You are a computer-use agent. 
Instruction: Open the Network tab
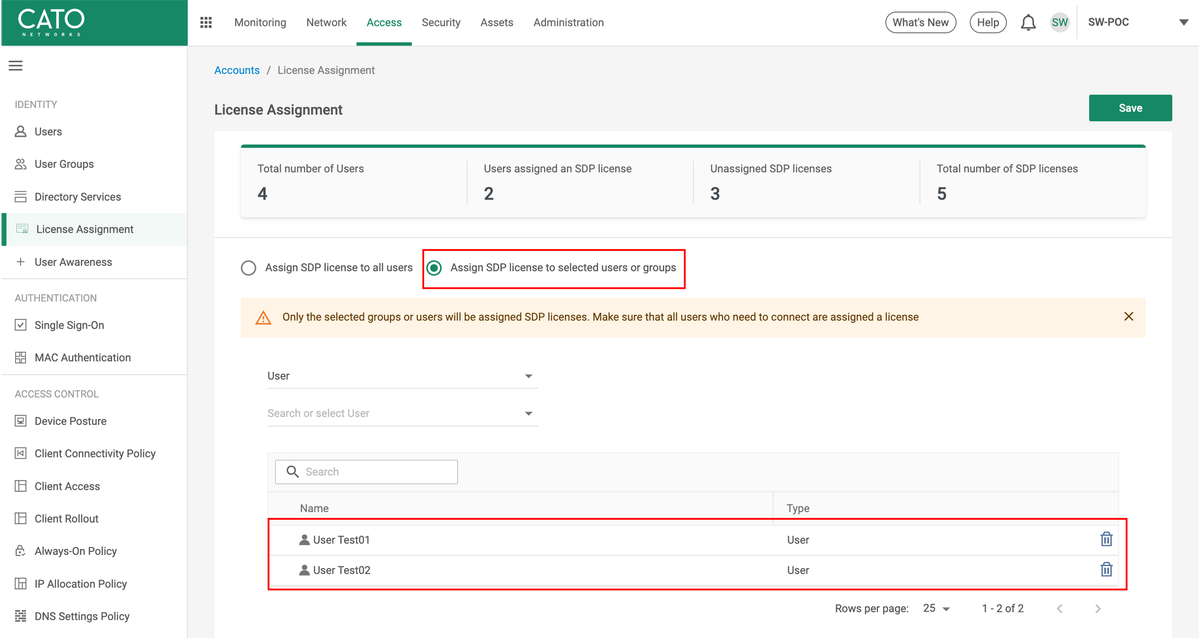(x=326, y=22)
